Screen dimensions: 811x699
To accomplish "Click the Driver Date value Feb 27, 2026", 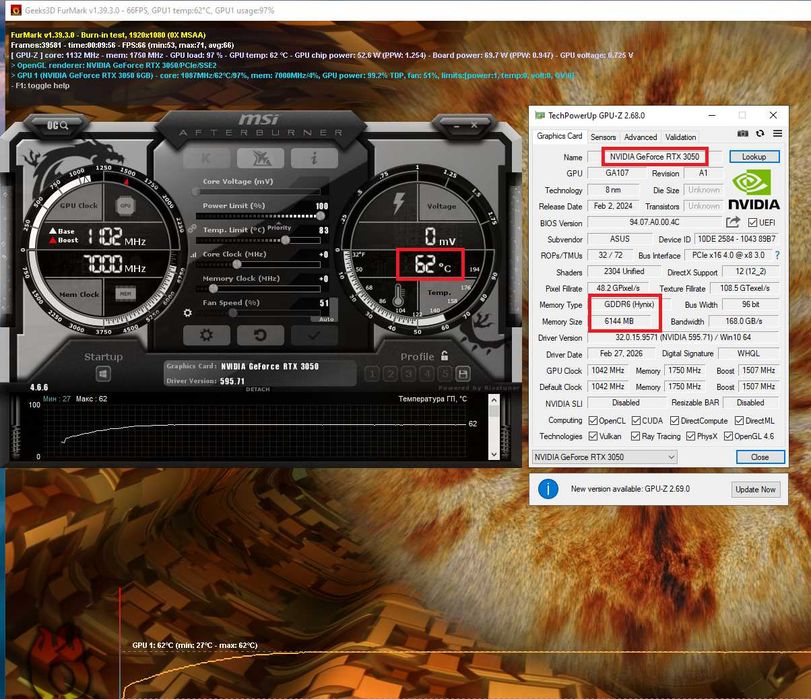I will click(x=621, y=353).
